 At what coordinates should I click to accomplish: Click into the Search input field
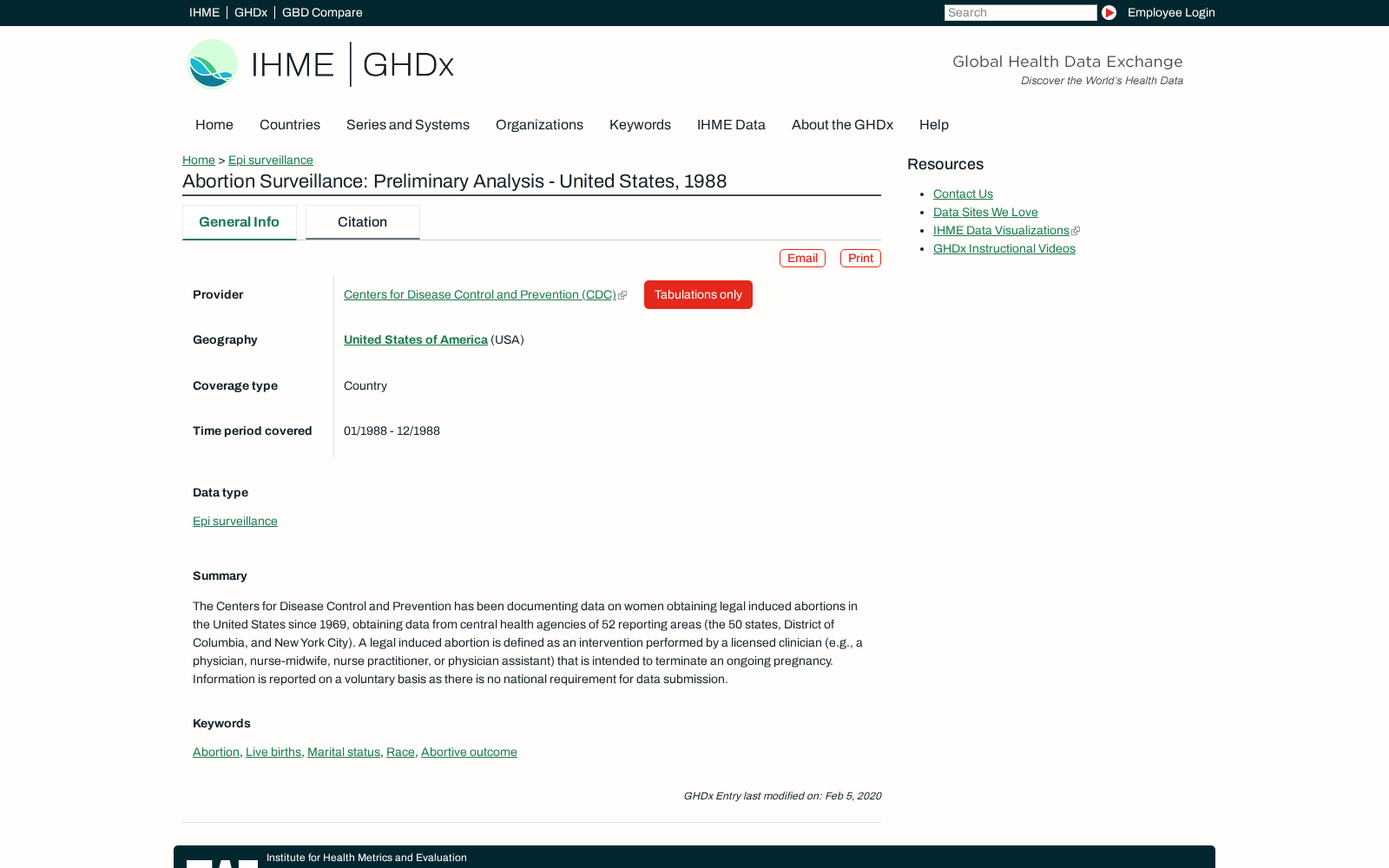(1020, 12)
